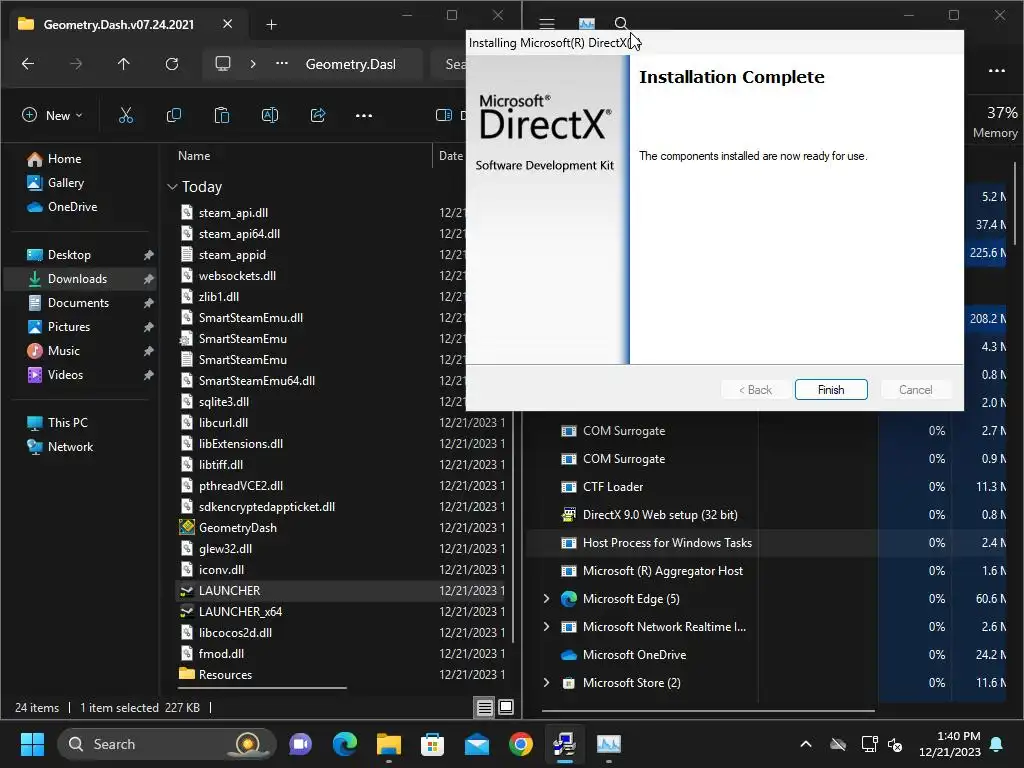
Task: Show hidden system tray icons
Action: click(x=806, y=744)
